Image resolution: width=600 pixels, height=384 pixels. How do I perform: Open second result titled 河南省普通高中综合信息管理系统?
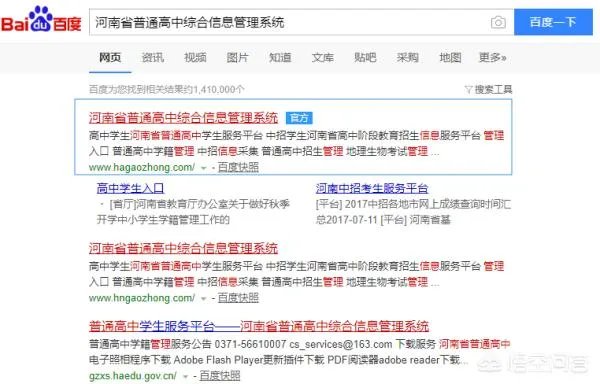183,248
